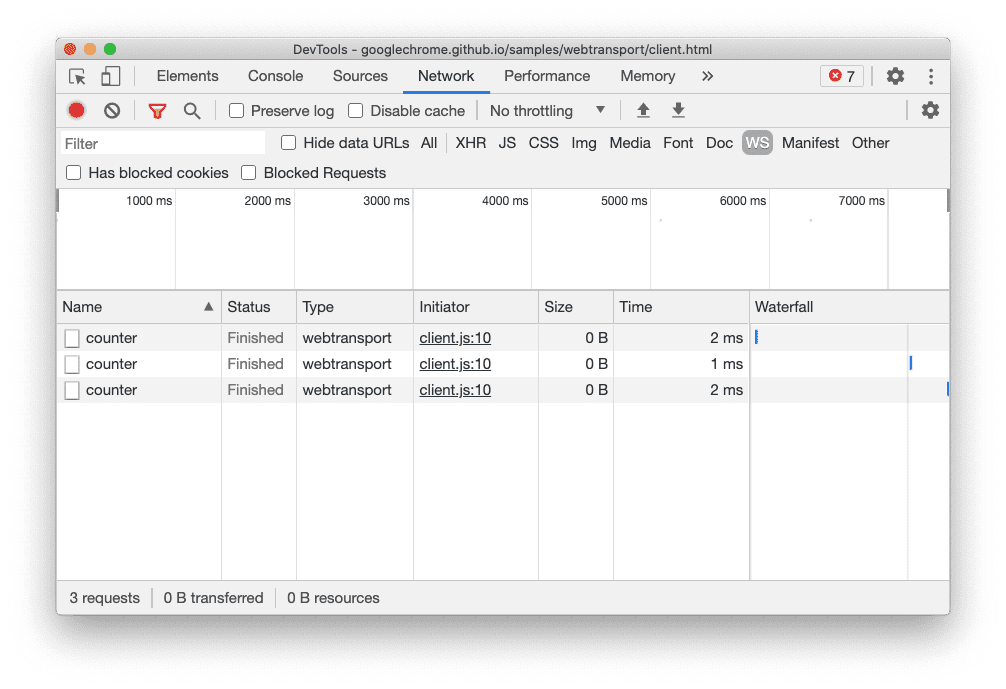This screenshot has width=1006, height=689.
Task: Toggle the red filter funnel icon
Action: tap(157, 111)
